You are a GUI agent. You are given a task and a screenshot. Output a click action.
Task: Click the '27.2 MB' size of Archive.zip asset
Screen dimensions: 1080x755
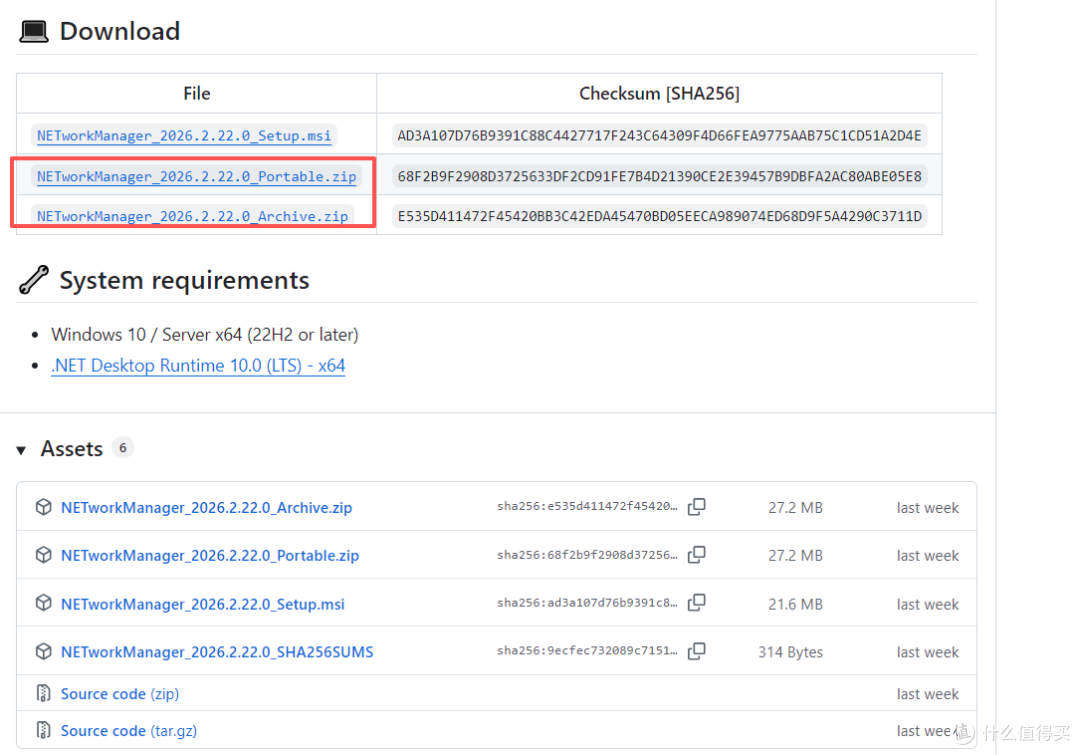point(795,508)
